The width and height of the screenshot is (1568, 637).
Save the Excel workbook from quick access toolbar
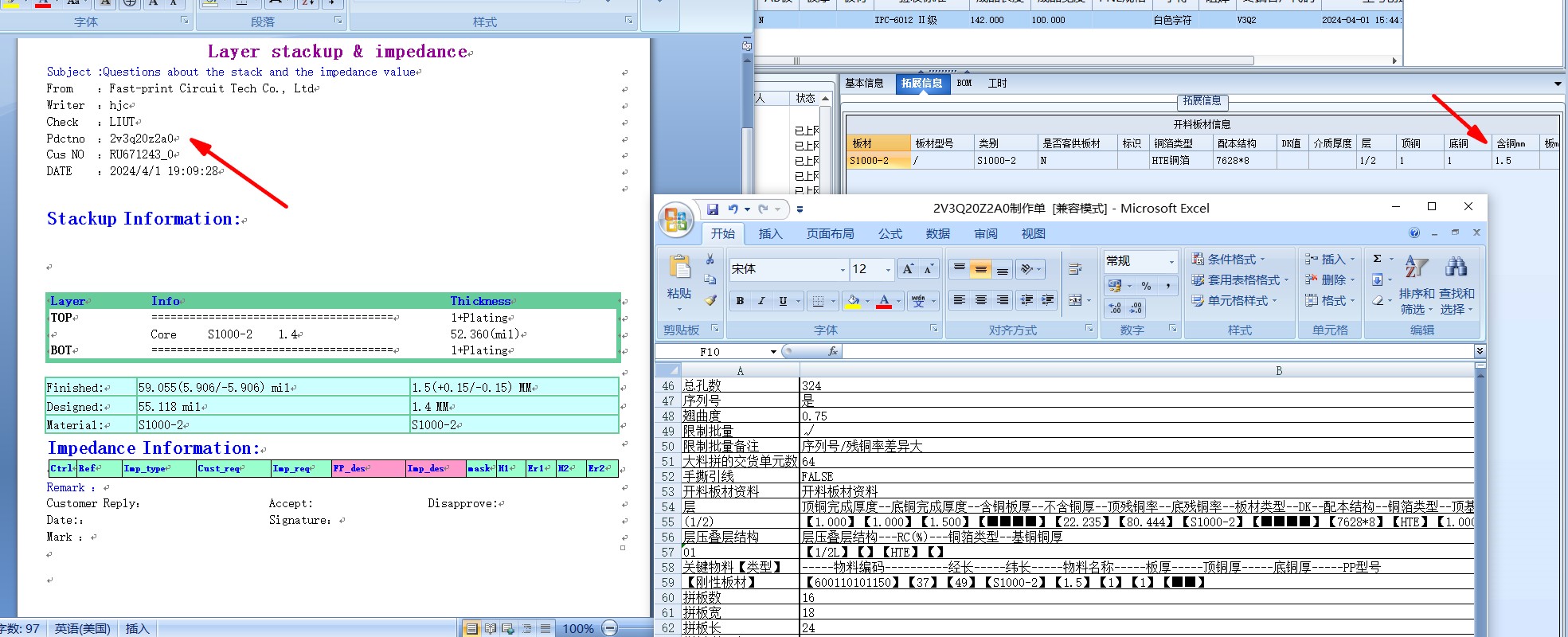pos(713,209)
